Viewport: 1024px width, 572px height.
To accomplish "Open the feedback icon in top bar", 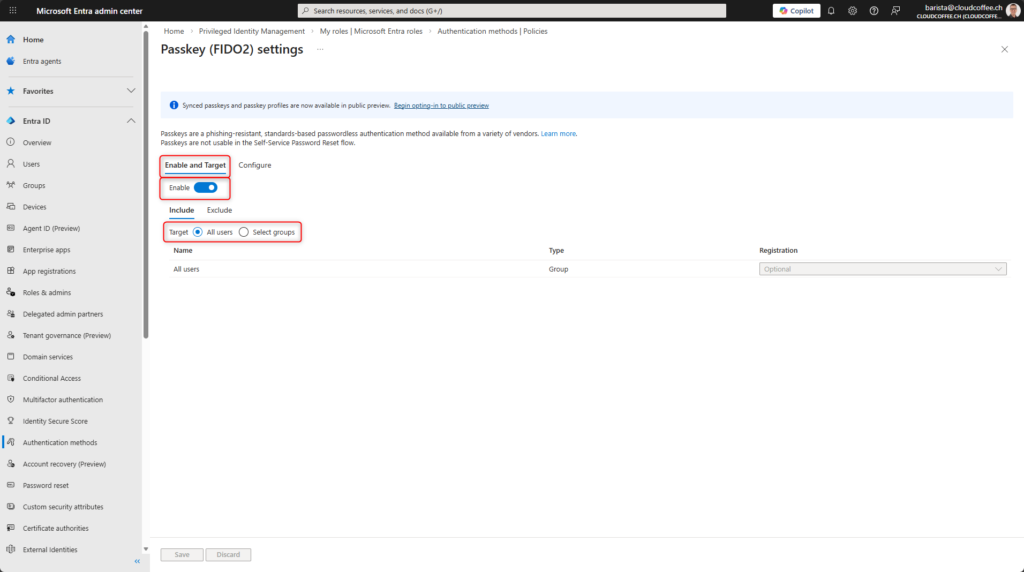I will point(895,10).
